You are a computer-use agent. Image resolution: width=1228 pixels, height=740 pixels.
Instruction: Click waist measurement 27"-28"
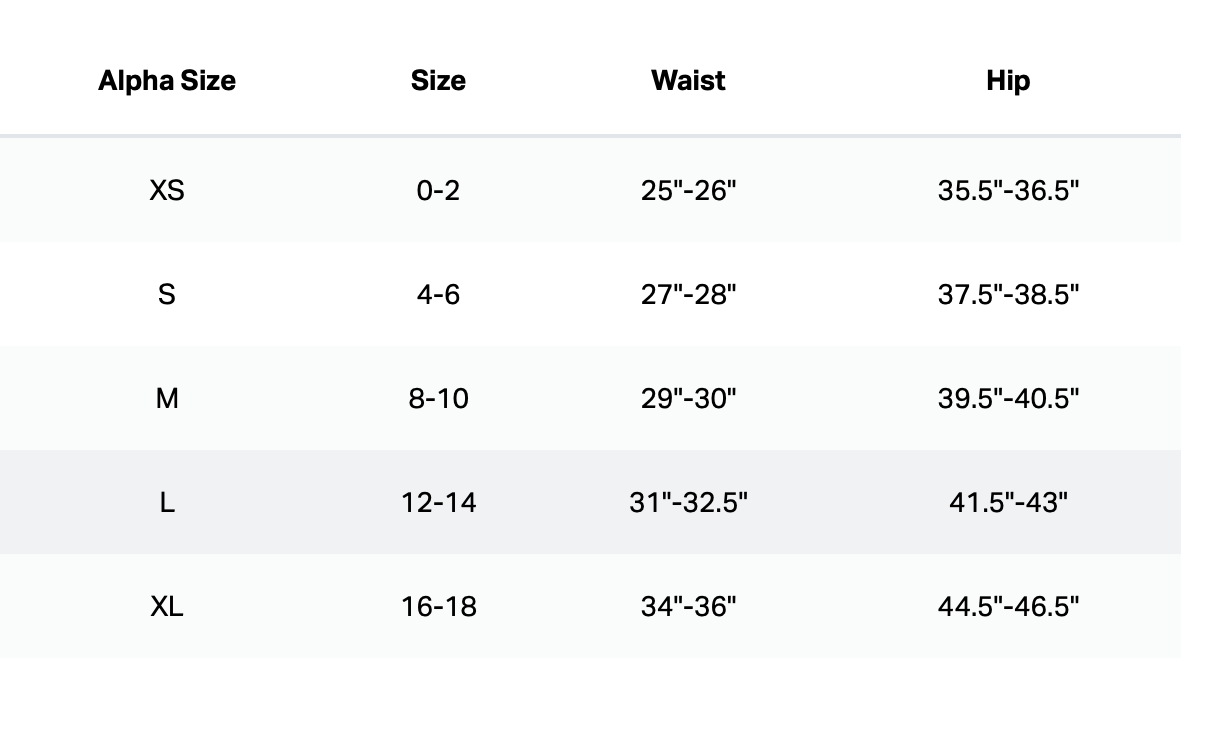click(x=688, y=294)
